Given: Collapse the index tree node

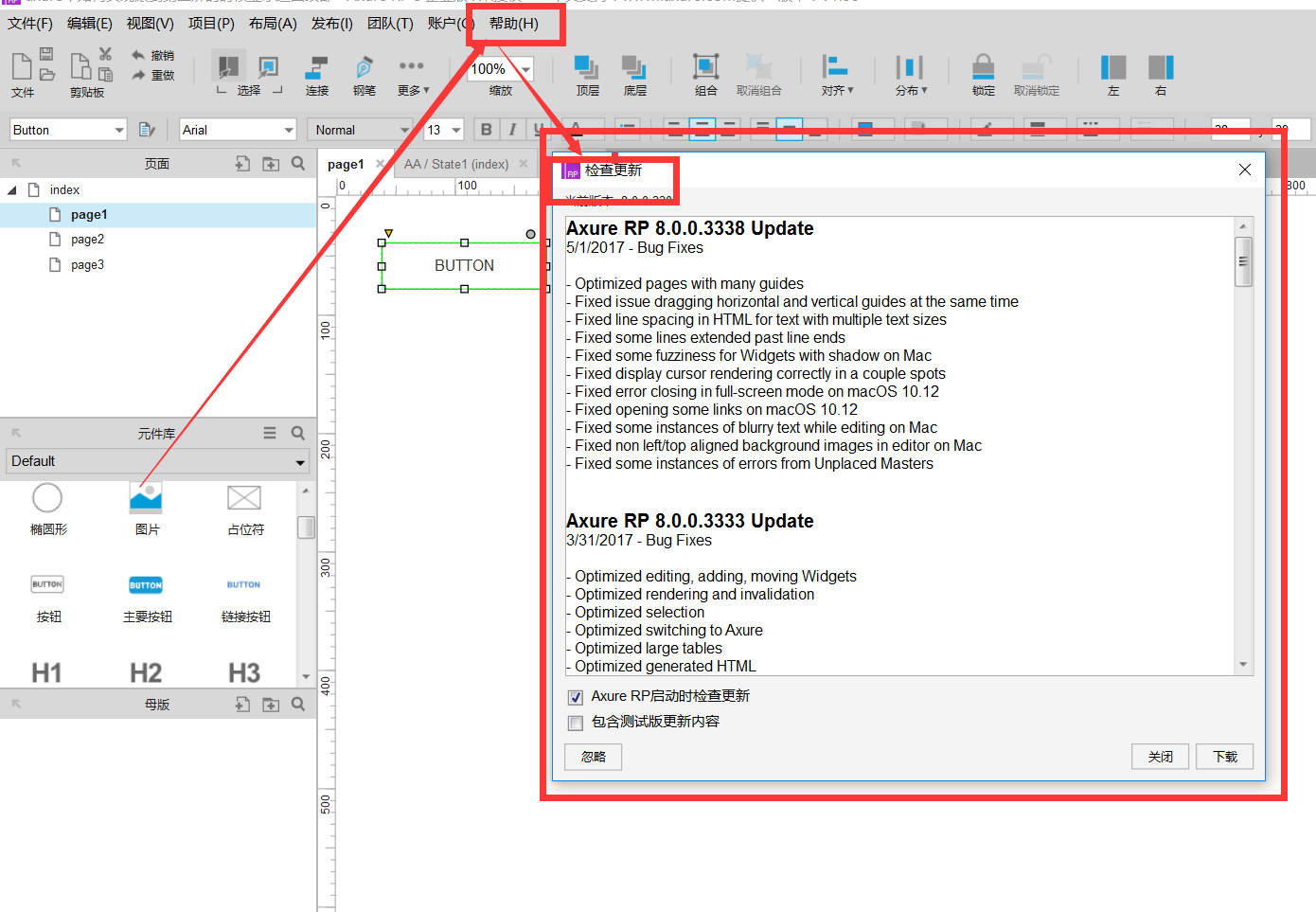Looking at the screenshot, I should point(12,190).
